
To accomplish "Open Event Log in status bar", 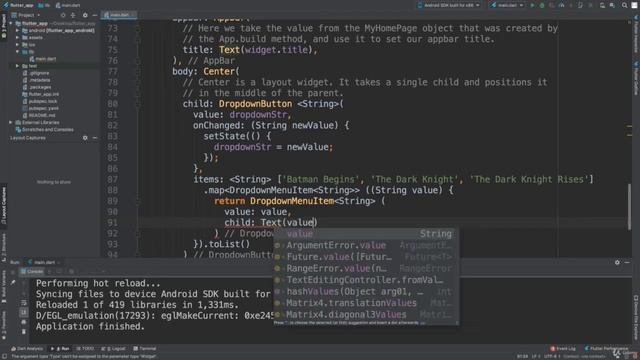I will (563, 349).
